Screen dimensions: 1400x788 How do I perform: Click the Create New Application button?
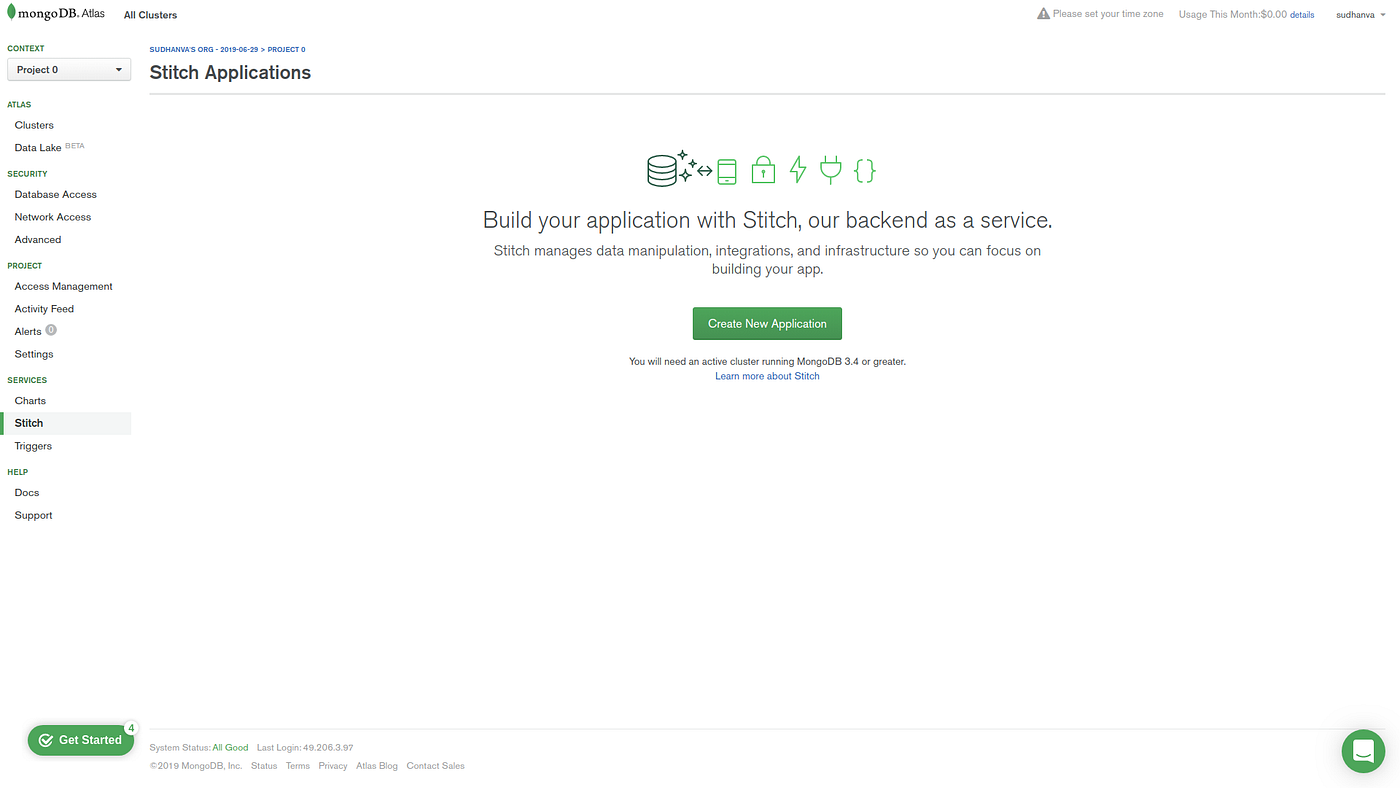click(x=767, y=323)
